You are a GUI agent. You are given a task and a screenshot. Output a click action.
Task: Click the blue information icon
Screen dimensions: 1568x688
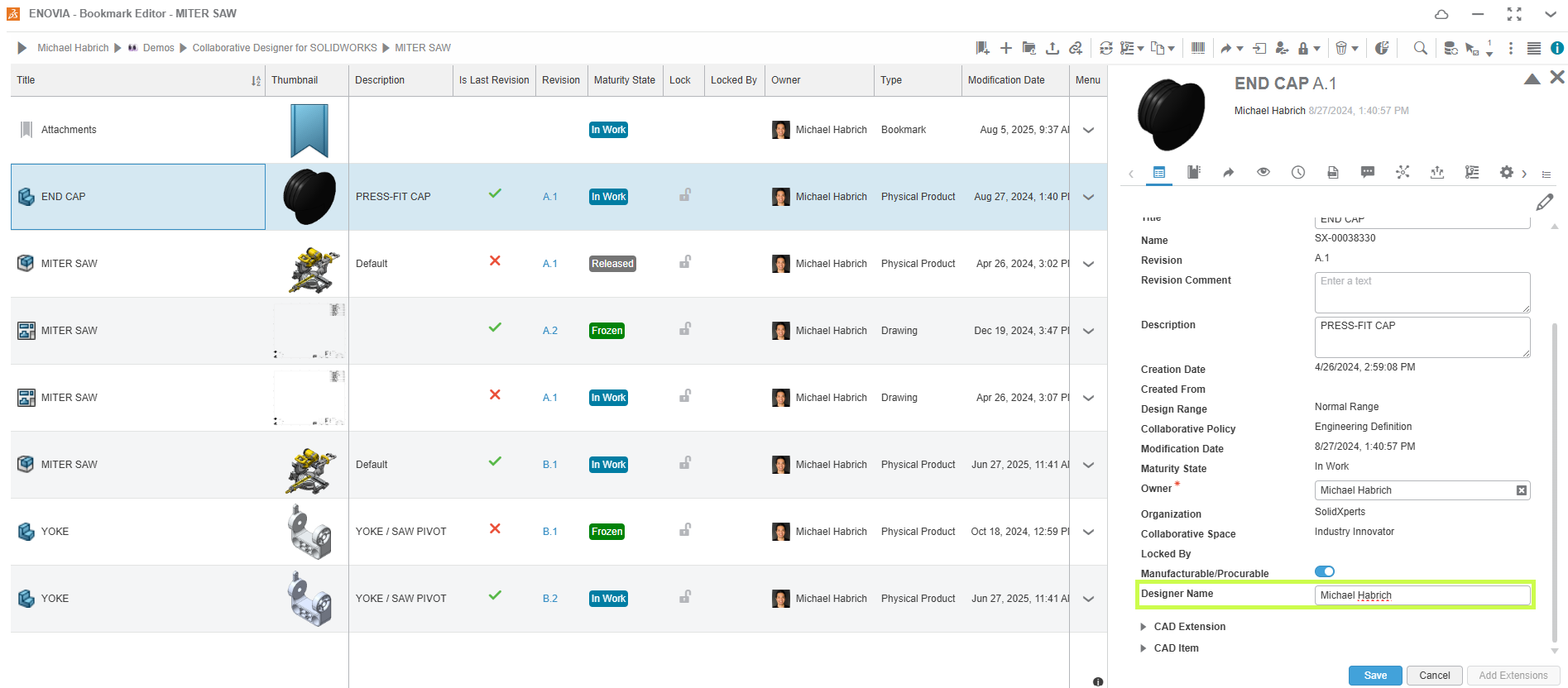pos(1557,48)
